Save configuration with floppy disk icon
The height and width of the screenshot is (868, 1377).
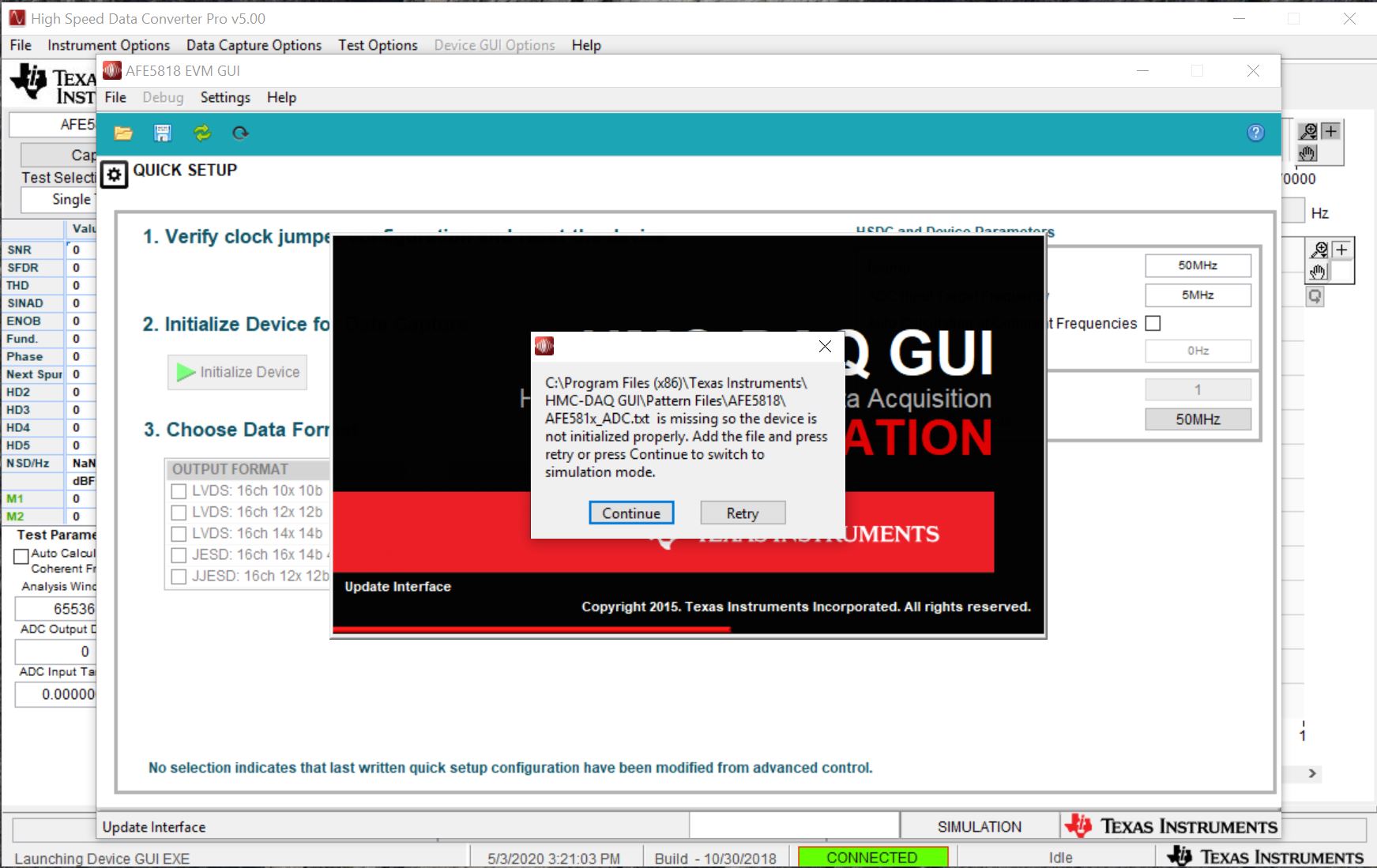[x=163, y=133]
